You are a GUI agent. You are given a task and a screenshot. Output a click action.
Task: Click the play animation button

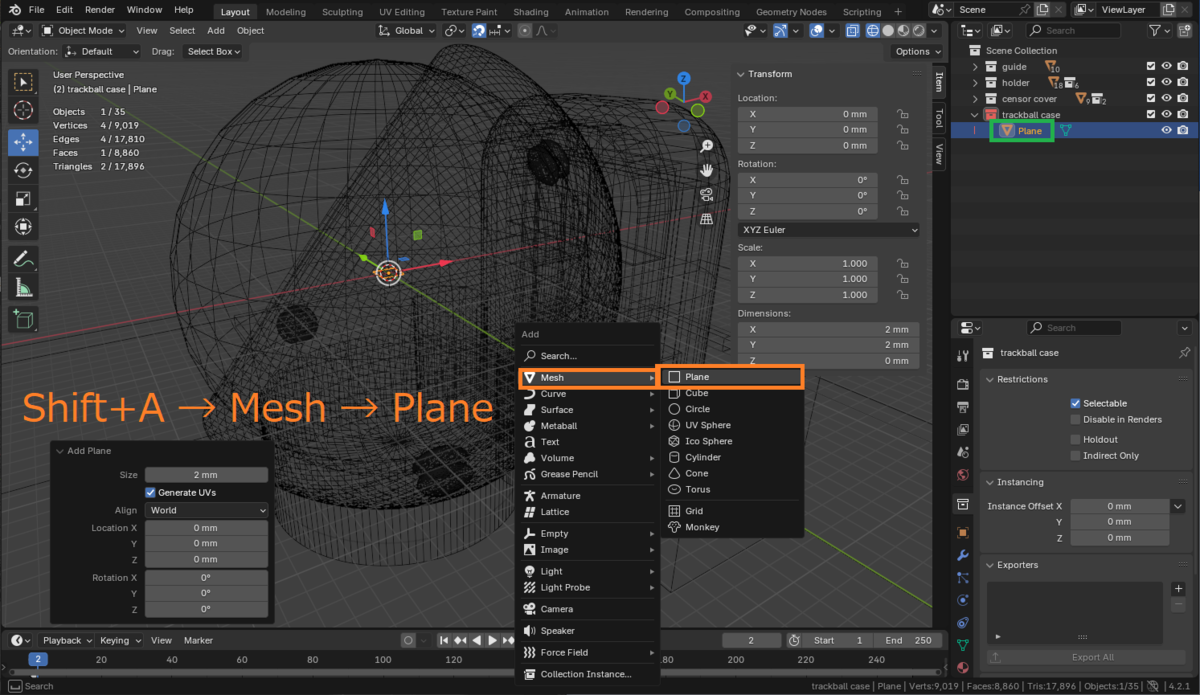pyautogui.click(x=492, y=640)
